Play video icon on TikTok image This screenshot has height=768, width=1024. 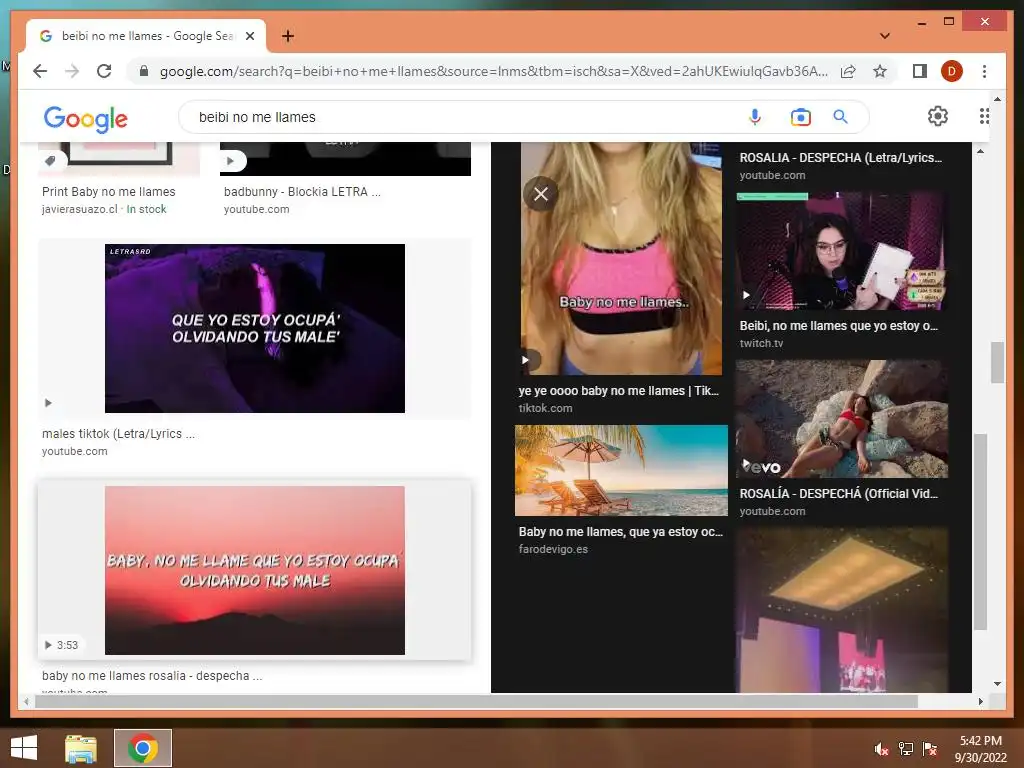pos(526,360)
